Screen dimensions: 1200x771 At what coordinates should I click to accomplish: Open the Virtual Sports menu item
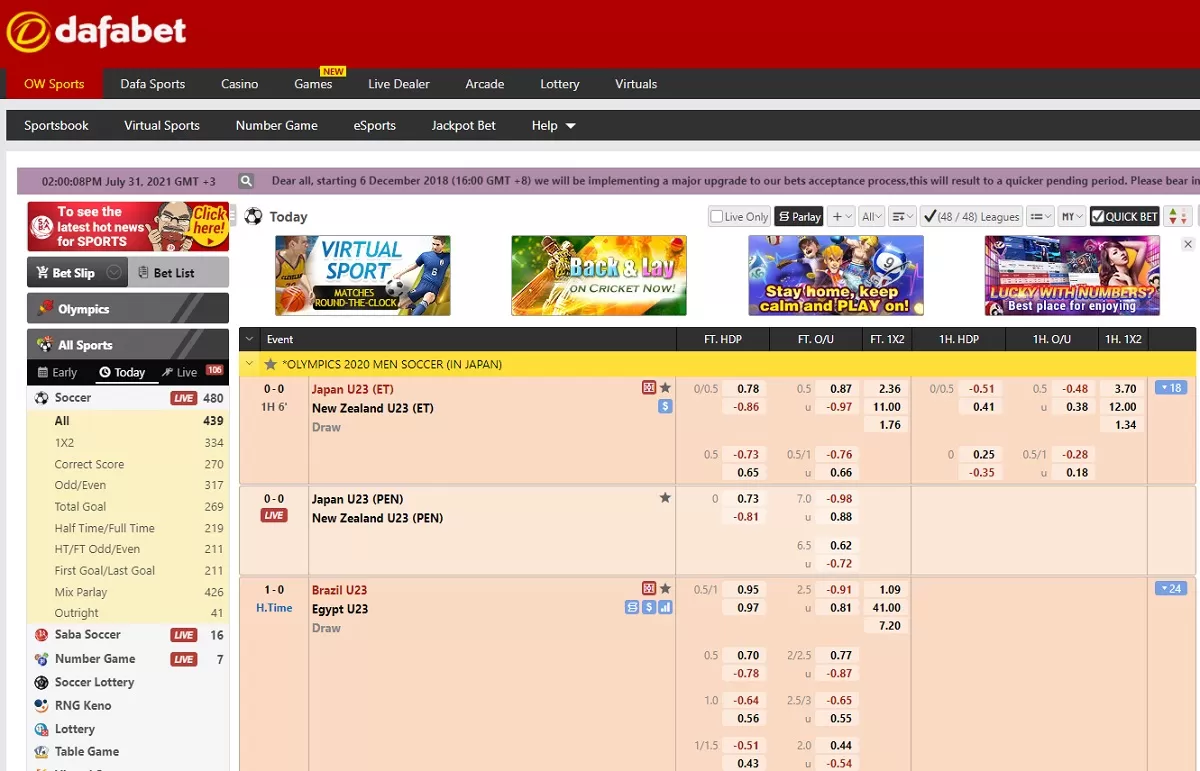(x=162, y=126)
